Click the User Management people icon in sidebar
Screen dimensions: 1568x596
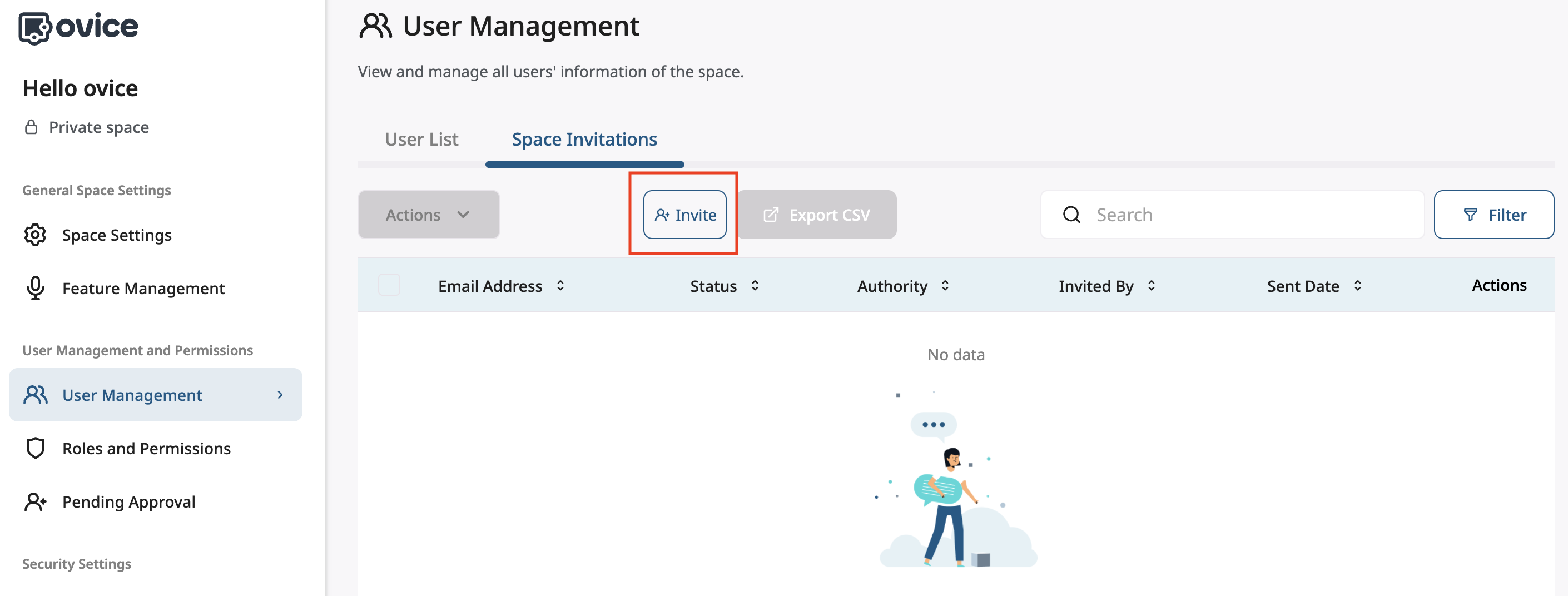click(x=35, y=395)
